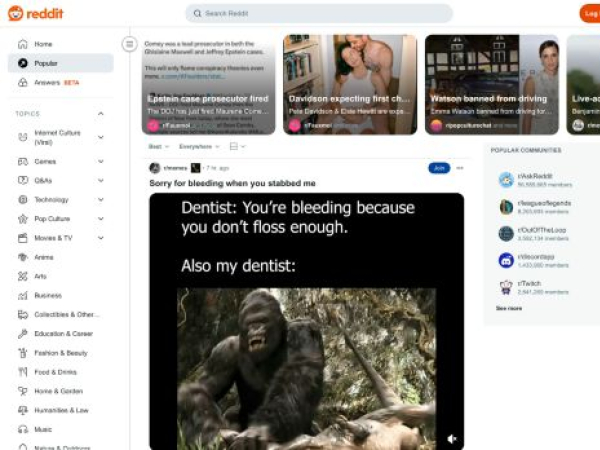
Task: Click the search magnifier icon
Action: coord(197,13)
